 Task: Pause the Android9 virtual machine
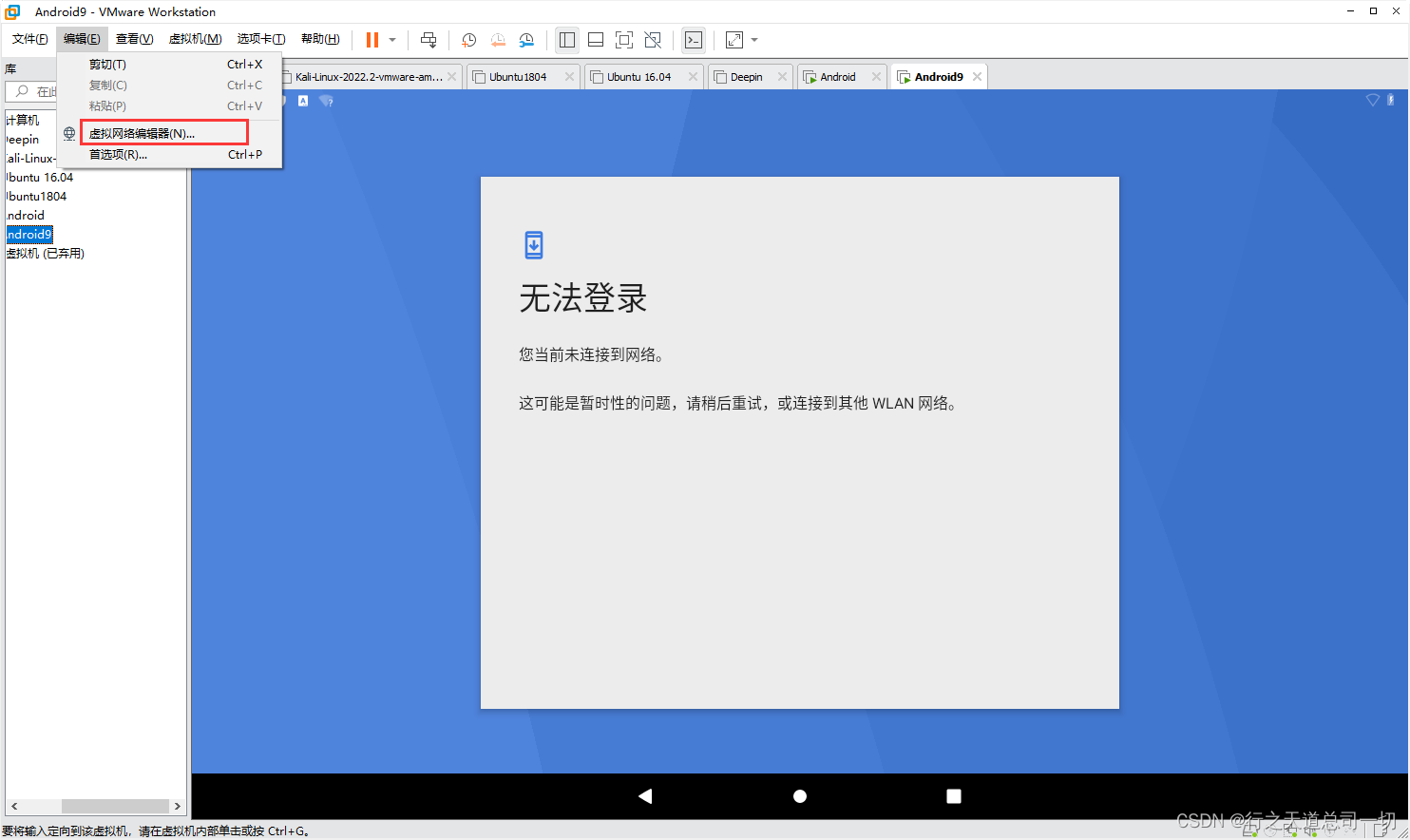coord(372,40)
